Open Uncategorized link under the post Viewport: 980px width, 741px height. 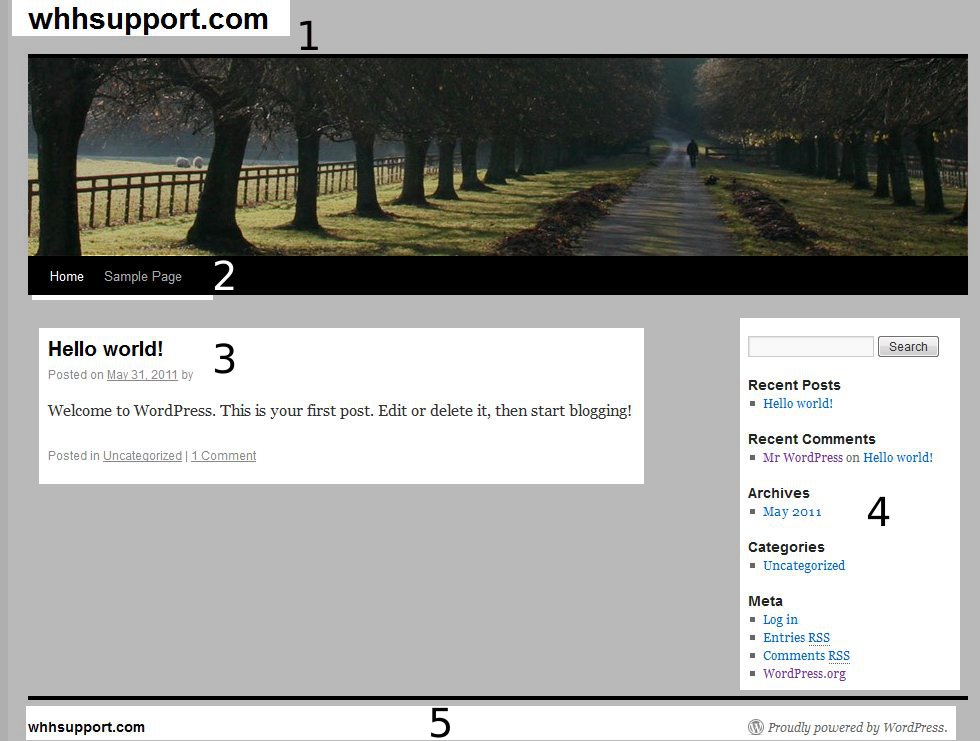[142, 456]
